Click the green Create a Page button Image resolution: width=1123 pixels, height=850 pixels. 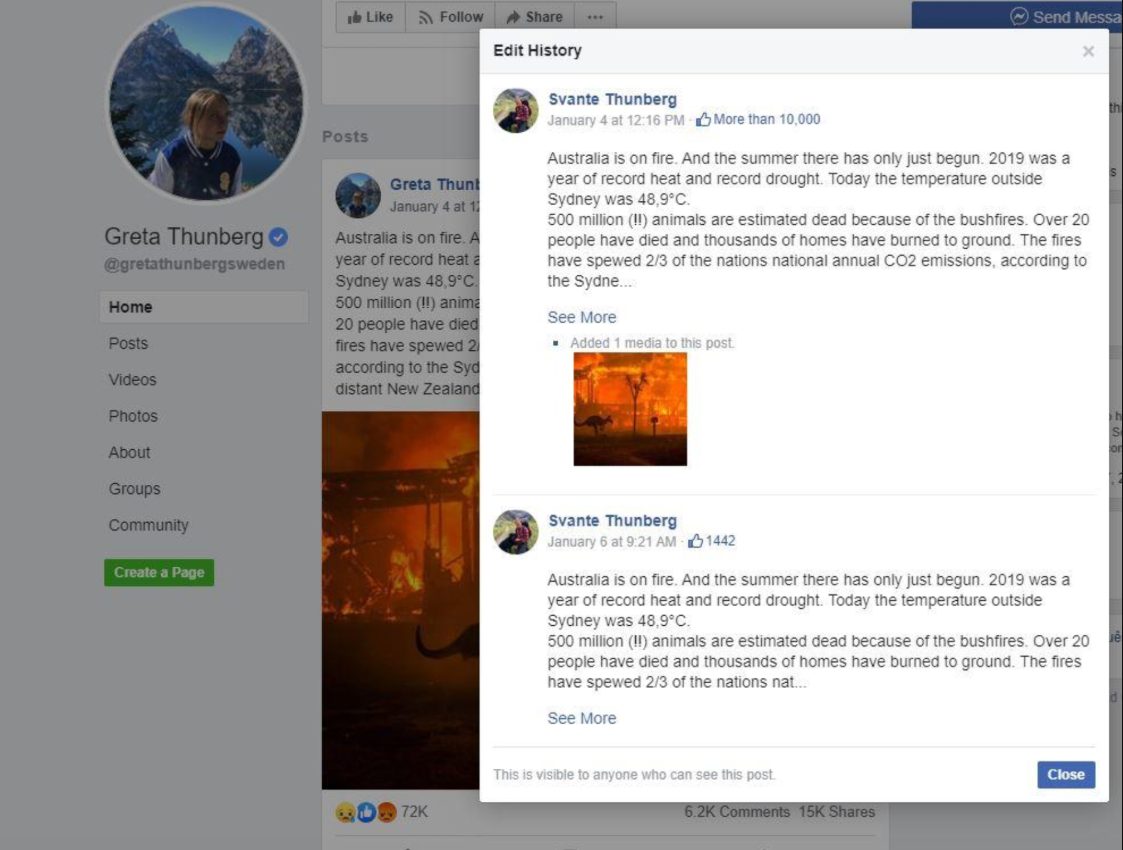[x=159, y=572]
